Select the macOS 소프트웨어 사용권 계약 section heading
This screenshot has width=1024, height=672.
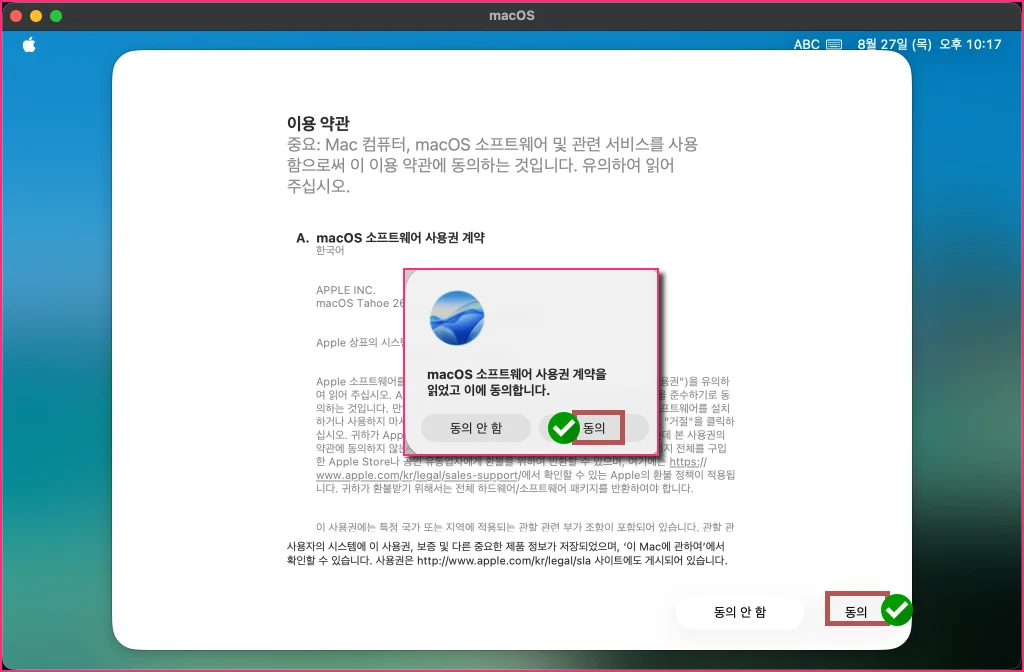pyautogui.click(x=400, y=238)
